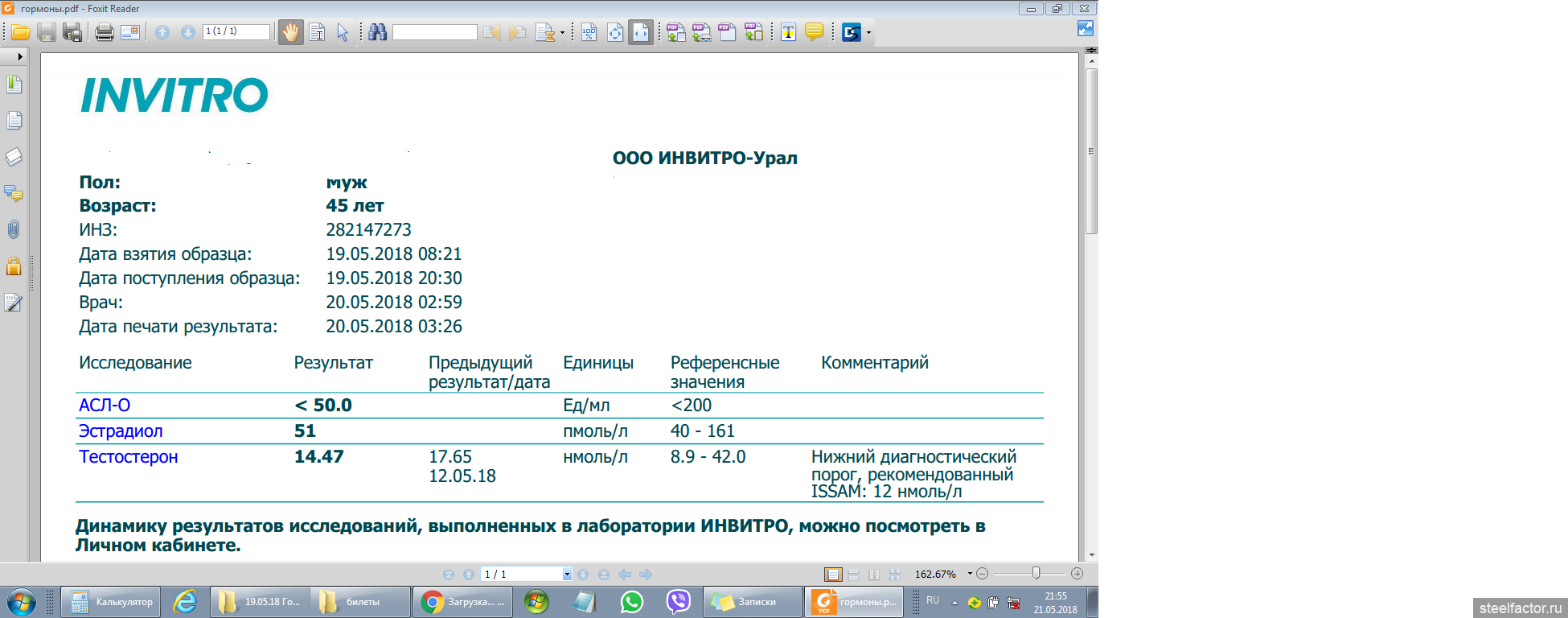Enable single page layout mode
Image resolution: width=1568 pixels, height=618 pixels.
point(833,575)
